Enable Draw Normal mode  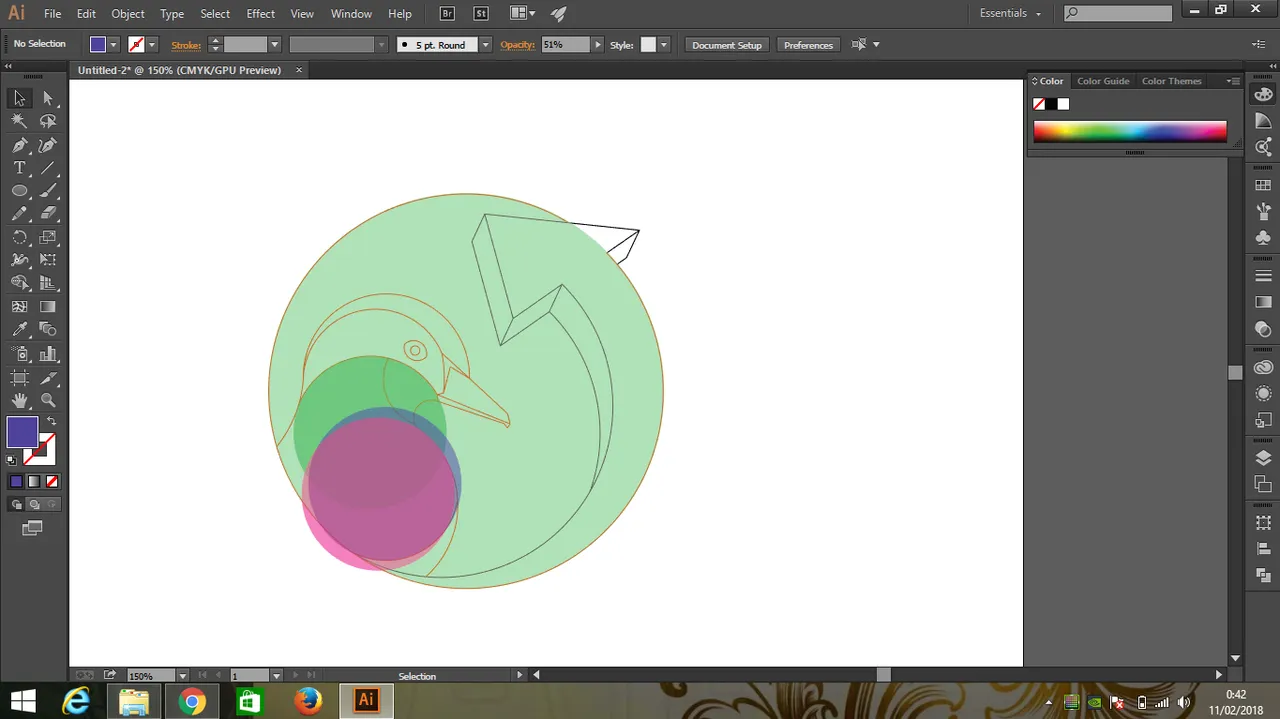point(16,504)
